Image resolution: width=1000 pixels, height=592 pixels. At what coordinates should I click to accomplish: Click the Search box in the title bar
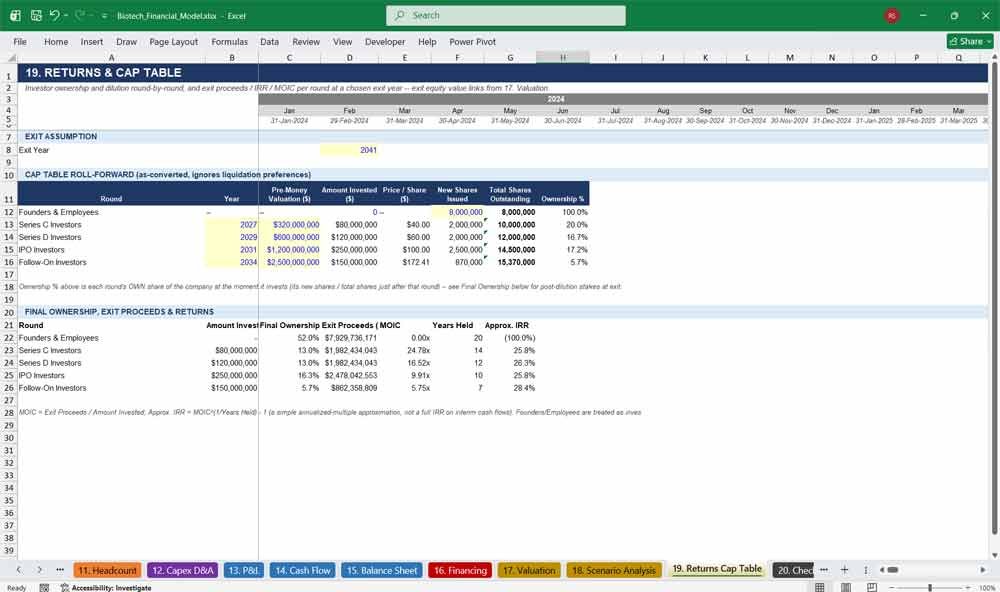[x=506, y=15]
